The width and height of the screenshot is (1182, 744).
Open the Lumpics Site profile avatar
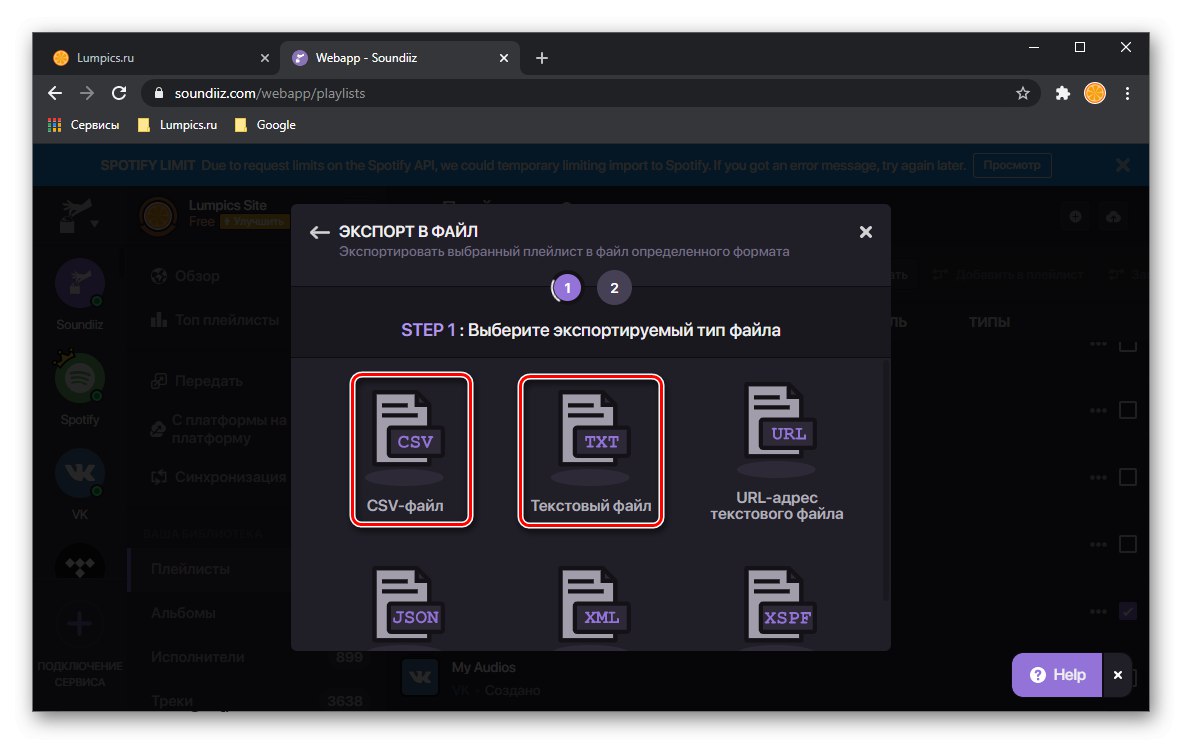pyautogui.click(x=158, y=215)
